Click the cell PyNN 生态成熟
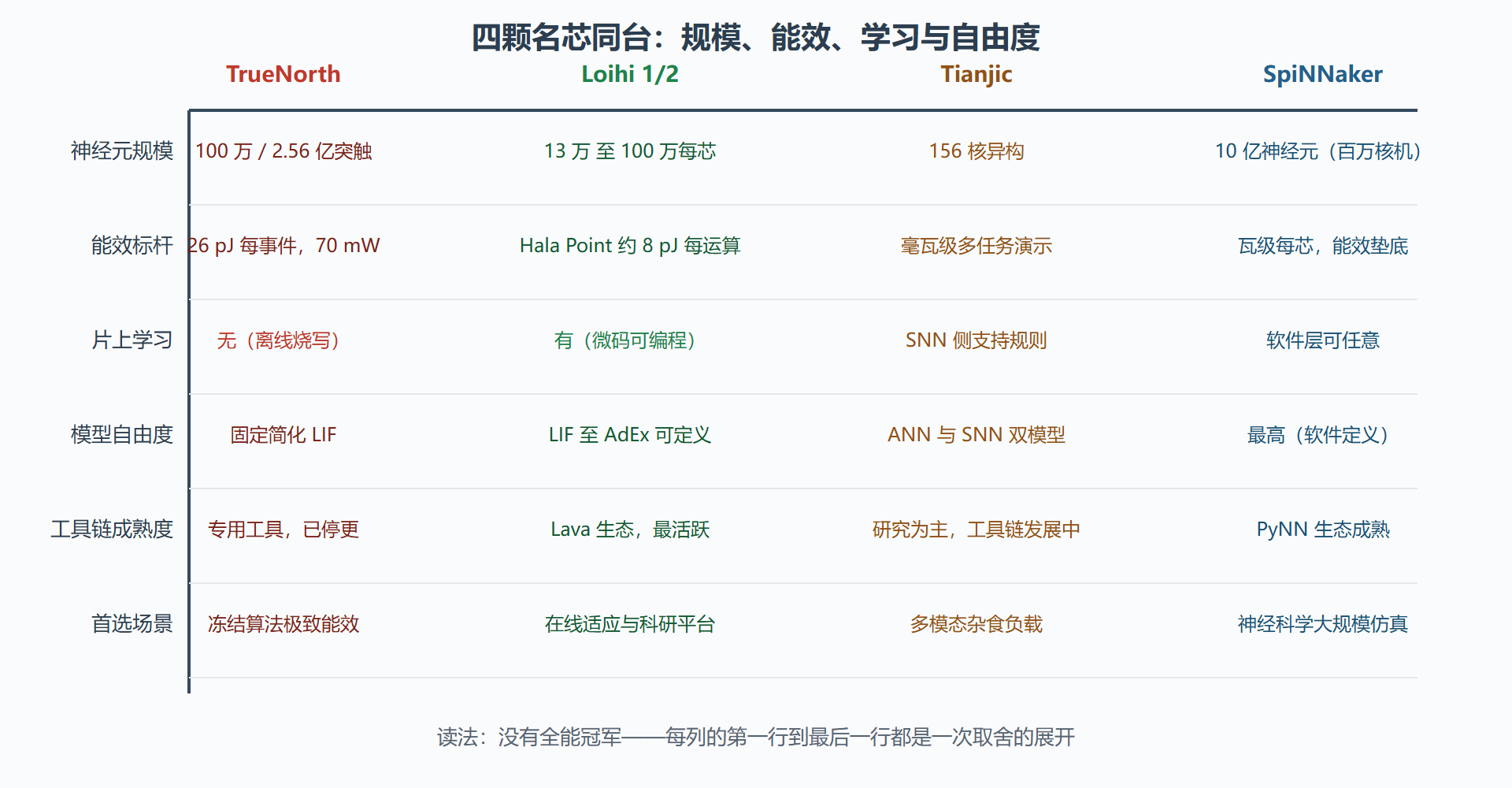This screenshot has width=1512, height=788. (x=1323, y=529)
